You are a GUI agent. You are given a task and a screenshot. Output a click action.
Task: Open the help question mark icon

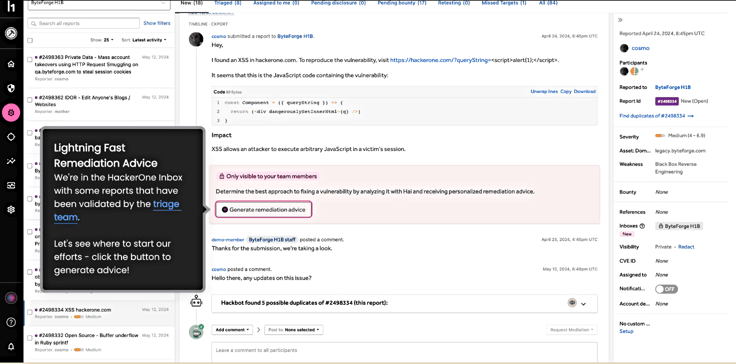click(11, 322)
